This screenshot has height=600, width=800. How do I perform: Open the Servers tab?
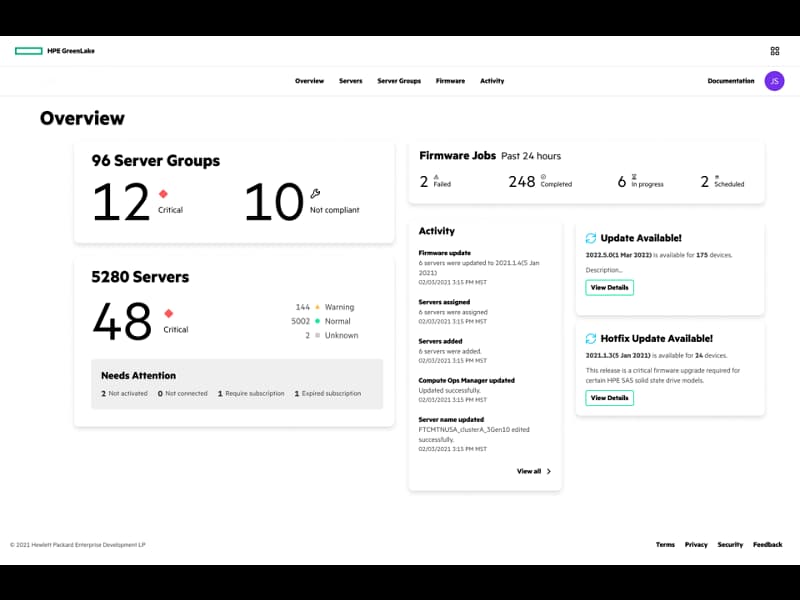tap(351, 81)
